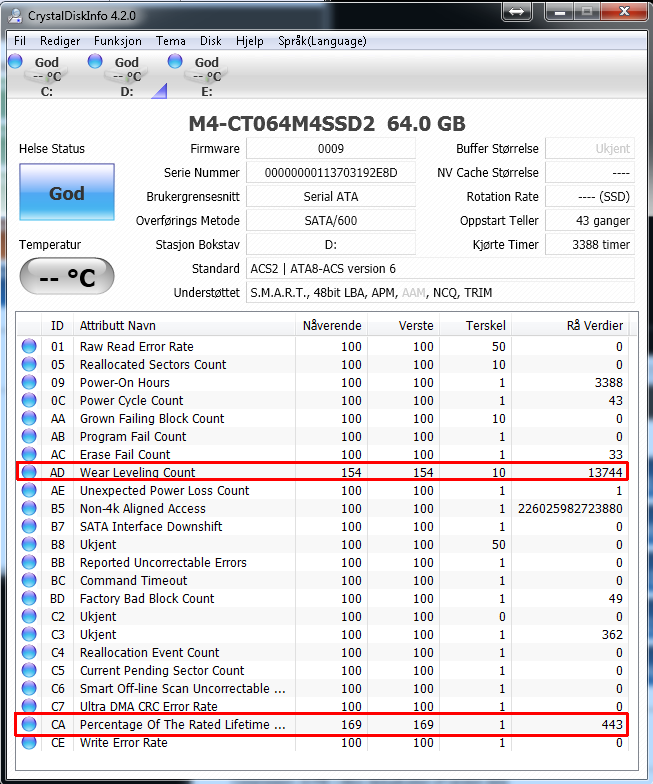Click status orb for SATA Interface Downshift
Screen dimensions: 653x784
pyautogui.click(x=29, y=526)
